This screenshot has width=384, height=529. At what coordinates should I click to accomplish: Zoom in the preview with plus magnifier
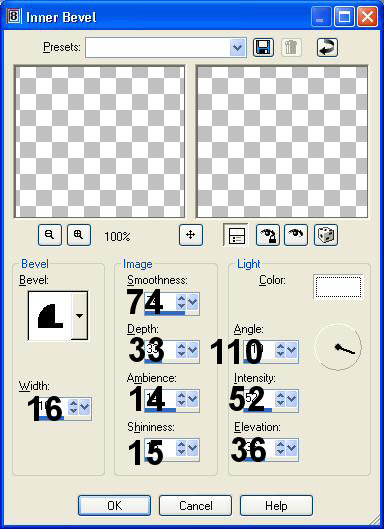(79, 235)
